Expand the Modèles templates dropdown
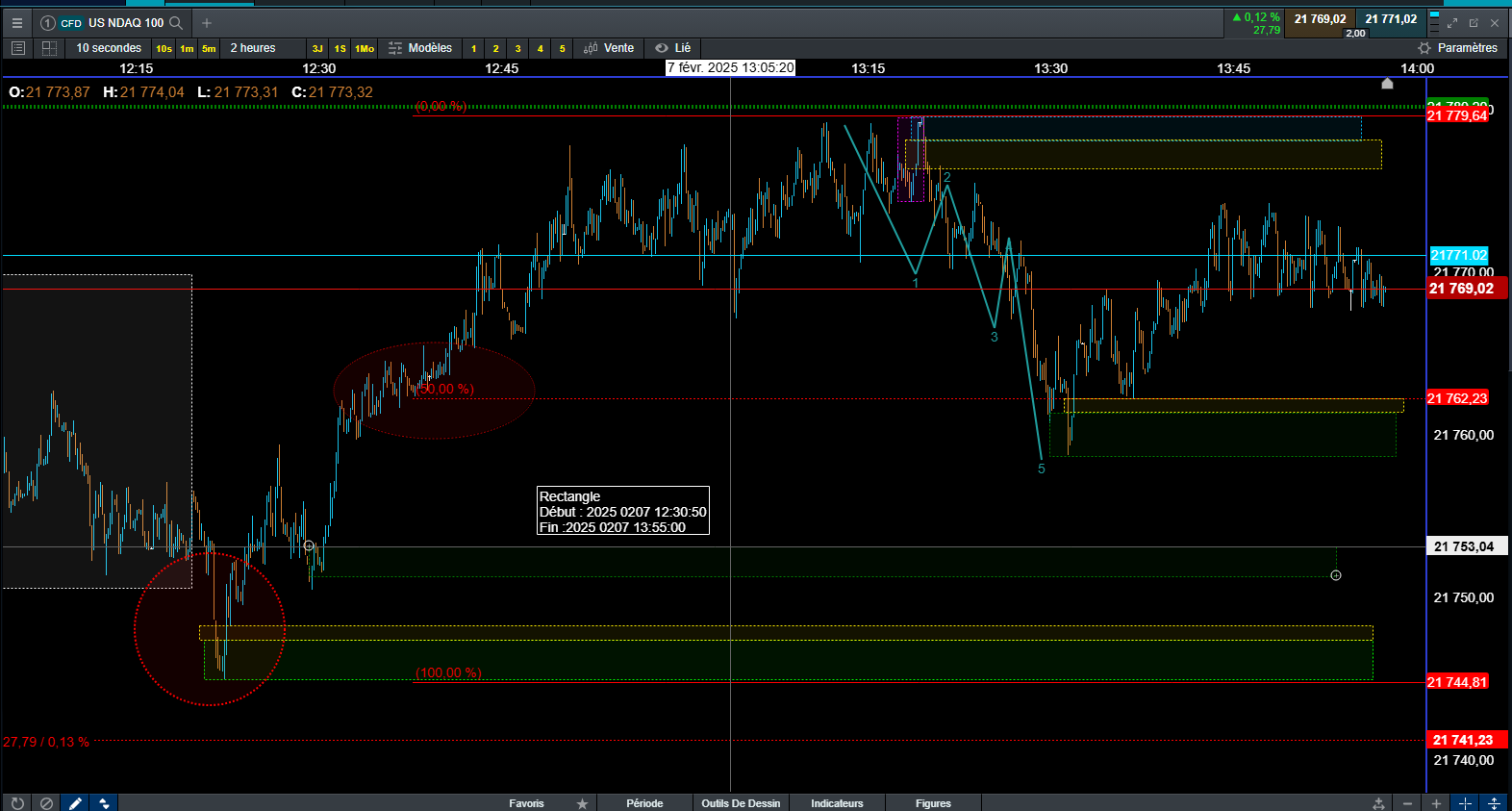This screenshot has height=811, width=1512. coord(420,48)
